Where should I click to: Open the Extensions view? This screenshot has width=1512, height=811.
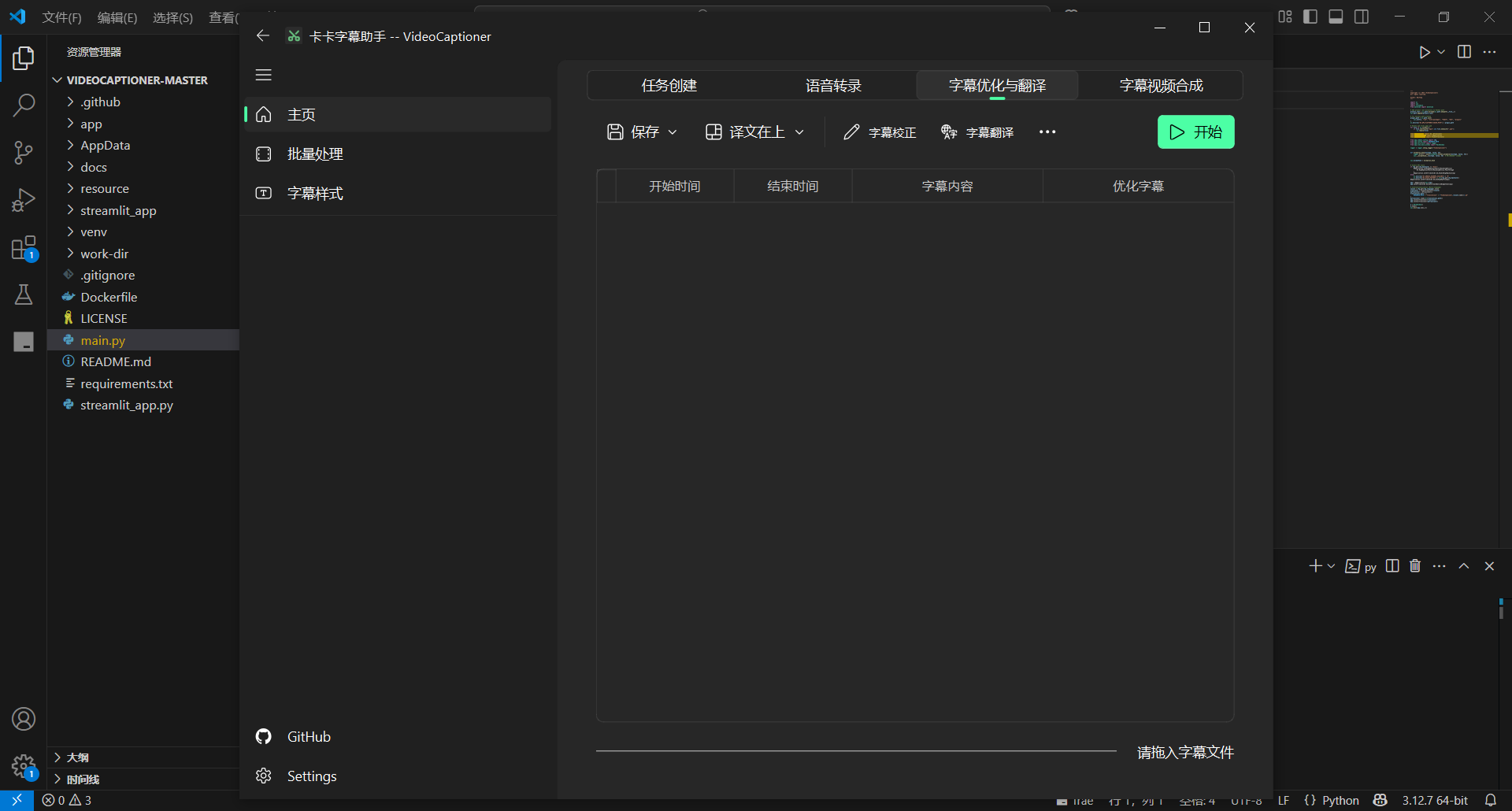[x=24, y=247]
